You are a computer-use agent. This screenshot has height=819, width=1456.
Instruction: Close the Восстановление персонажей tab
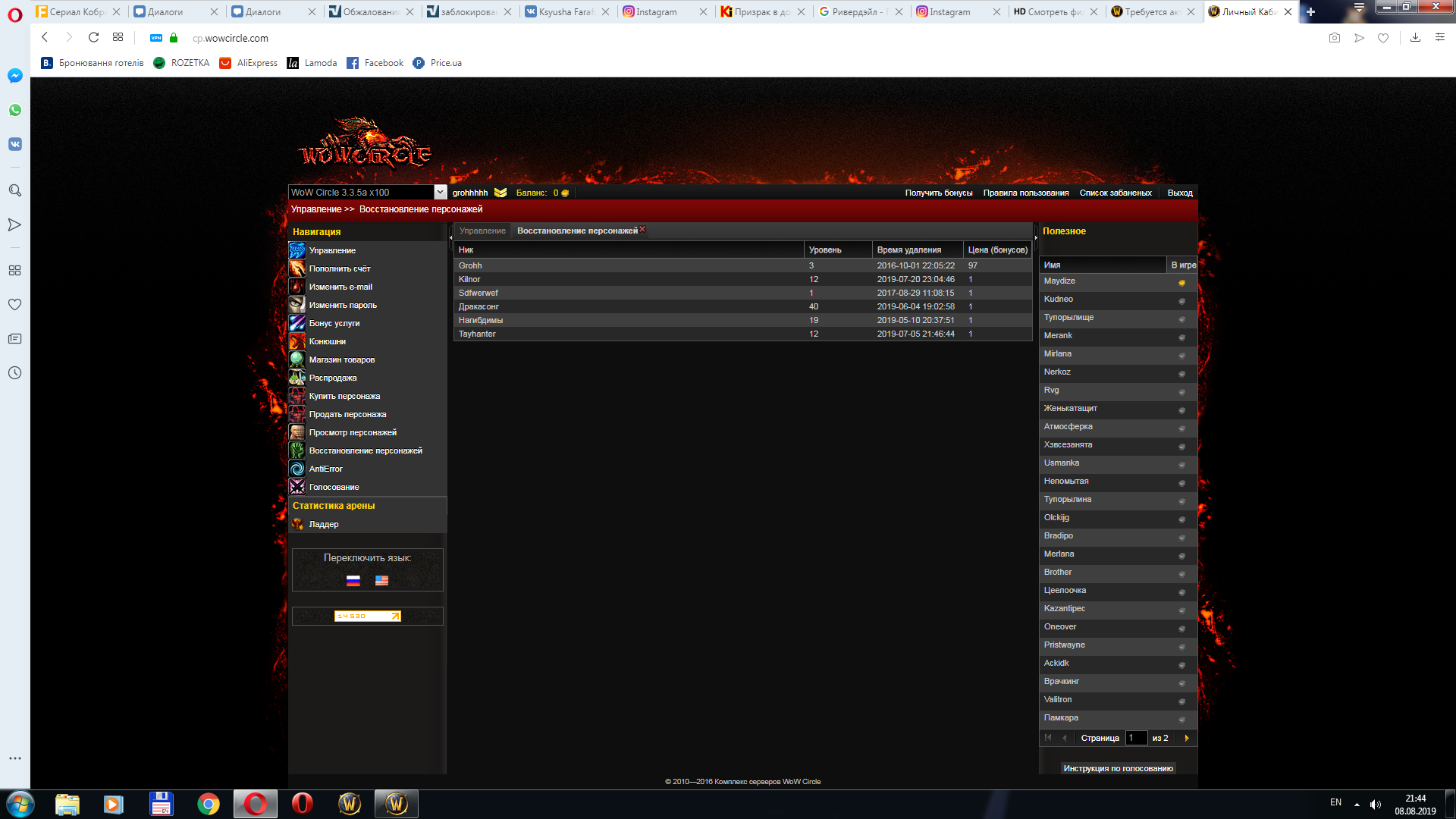pos(642,229)
